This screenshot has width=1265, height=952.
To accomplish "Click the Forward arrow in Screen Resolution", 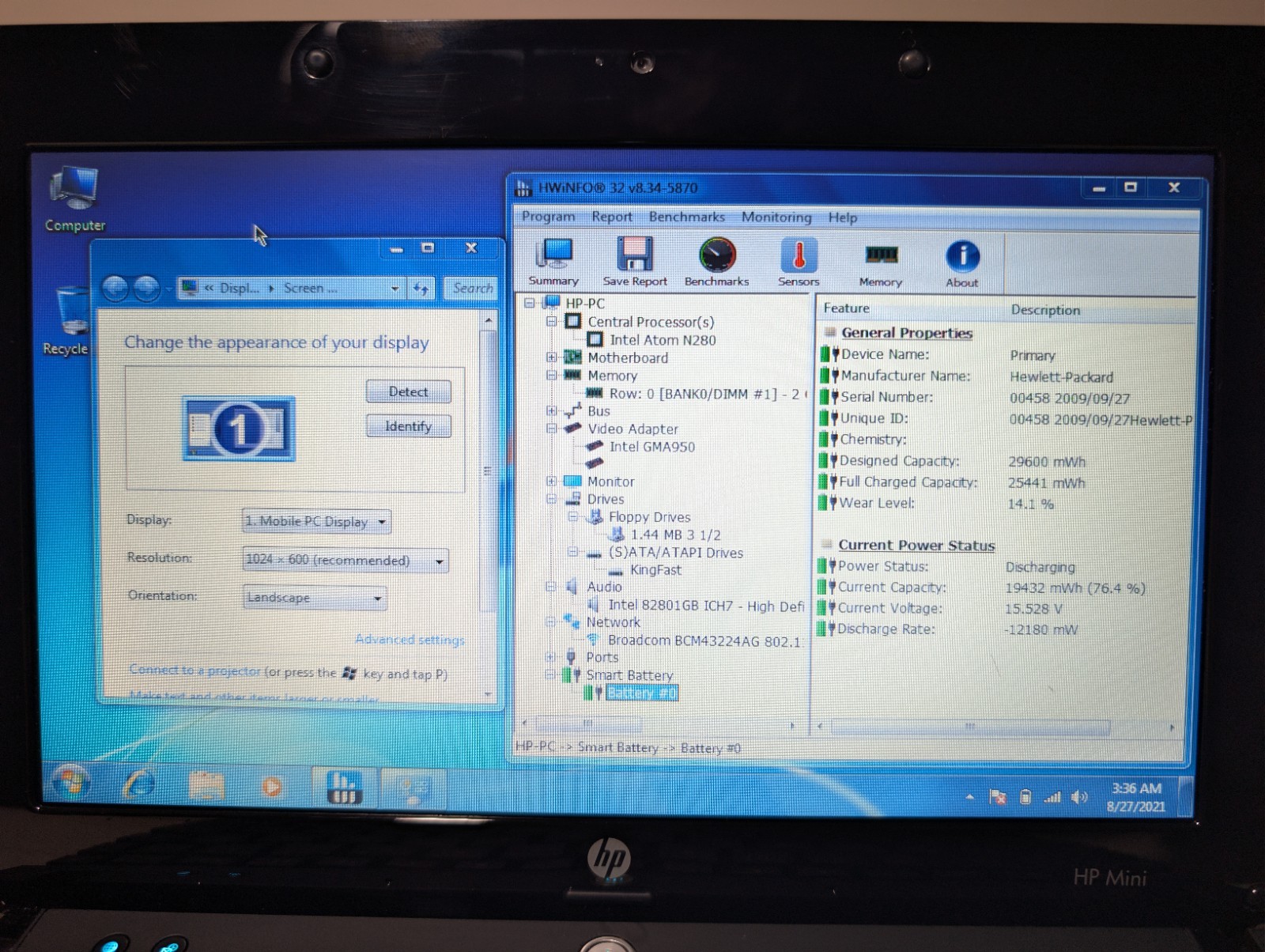I will click(147, 289).
